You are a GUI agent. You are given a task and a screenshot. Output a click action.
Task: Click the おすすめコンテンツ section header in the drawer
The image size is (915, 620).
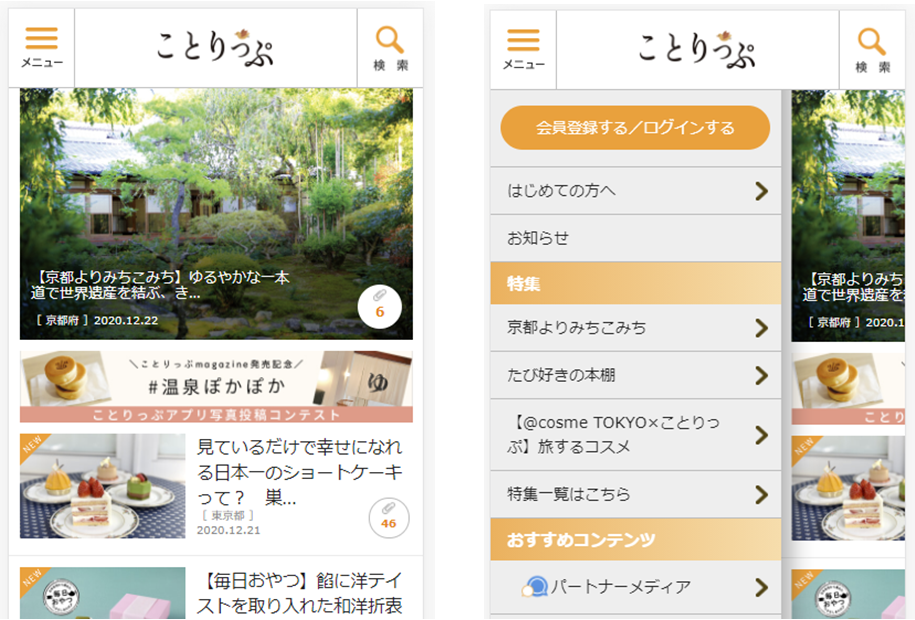point(635,539)
